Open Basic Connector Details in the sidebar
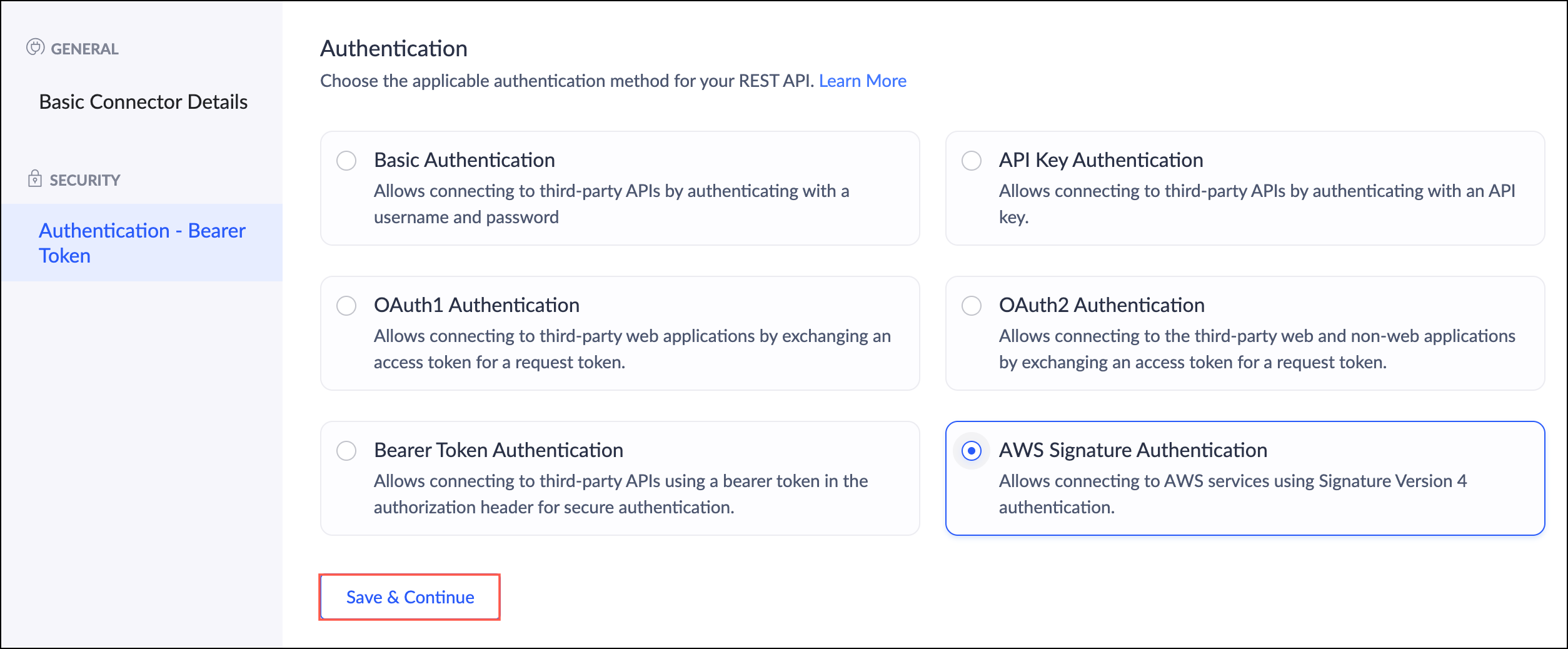1568x649 pixels. point(143,102)
